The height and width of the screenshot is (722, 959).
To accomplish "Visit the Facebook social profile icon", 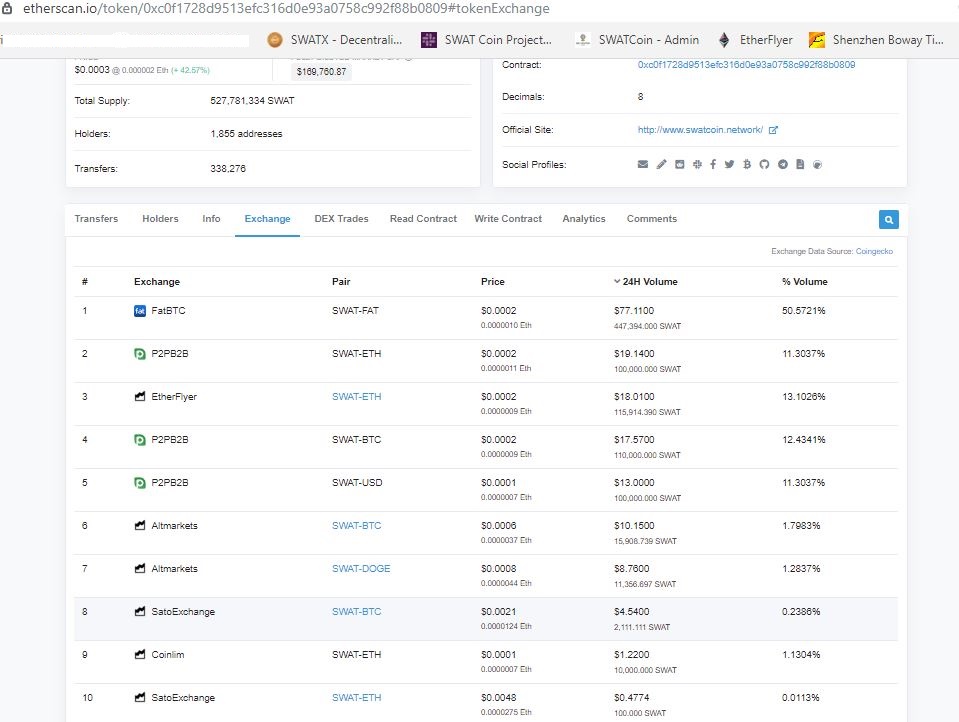I will pos(713,164).
